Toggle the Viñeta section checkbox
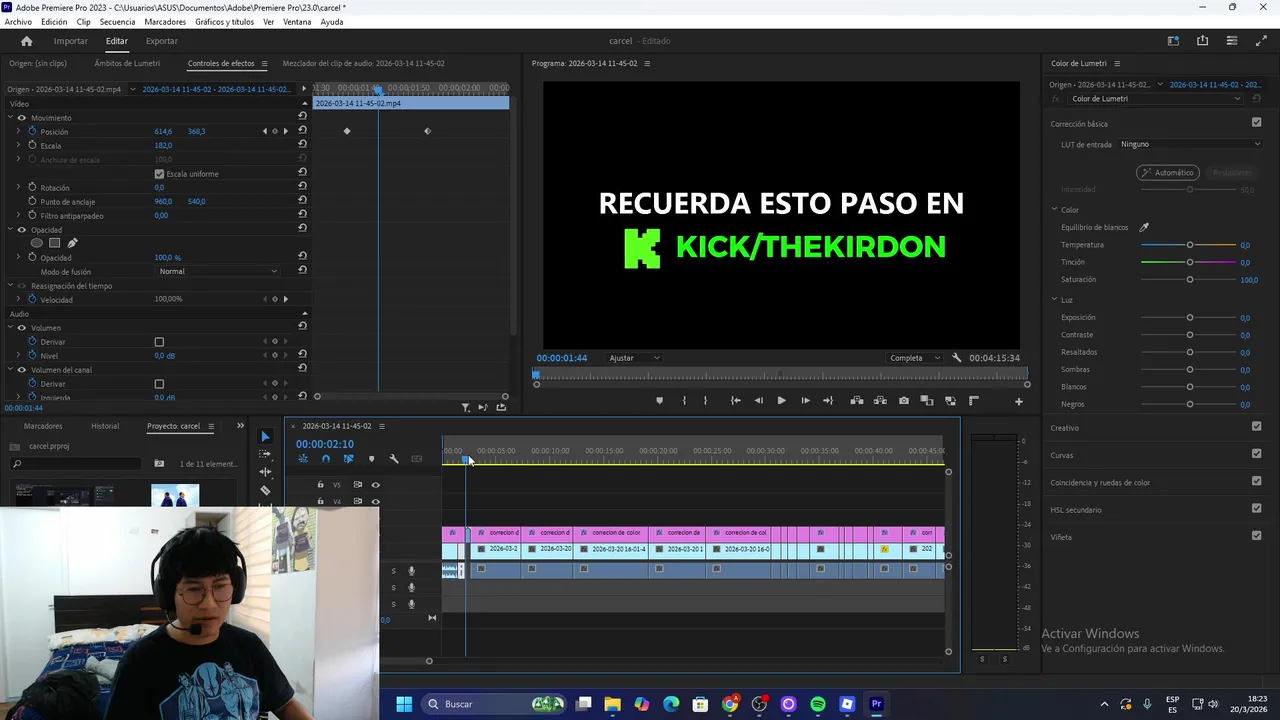This screenshot has height=720, width=1280. pos(1256,536)
